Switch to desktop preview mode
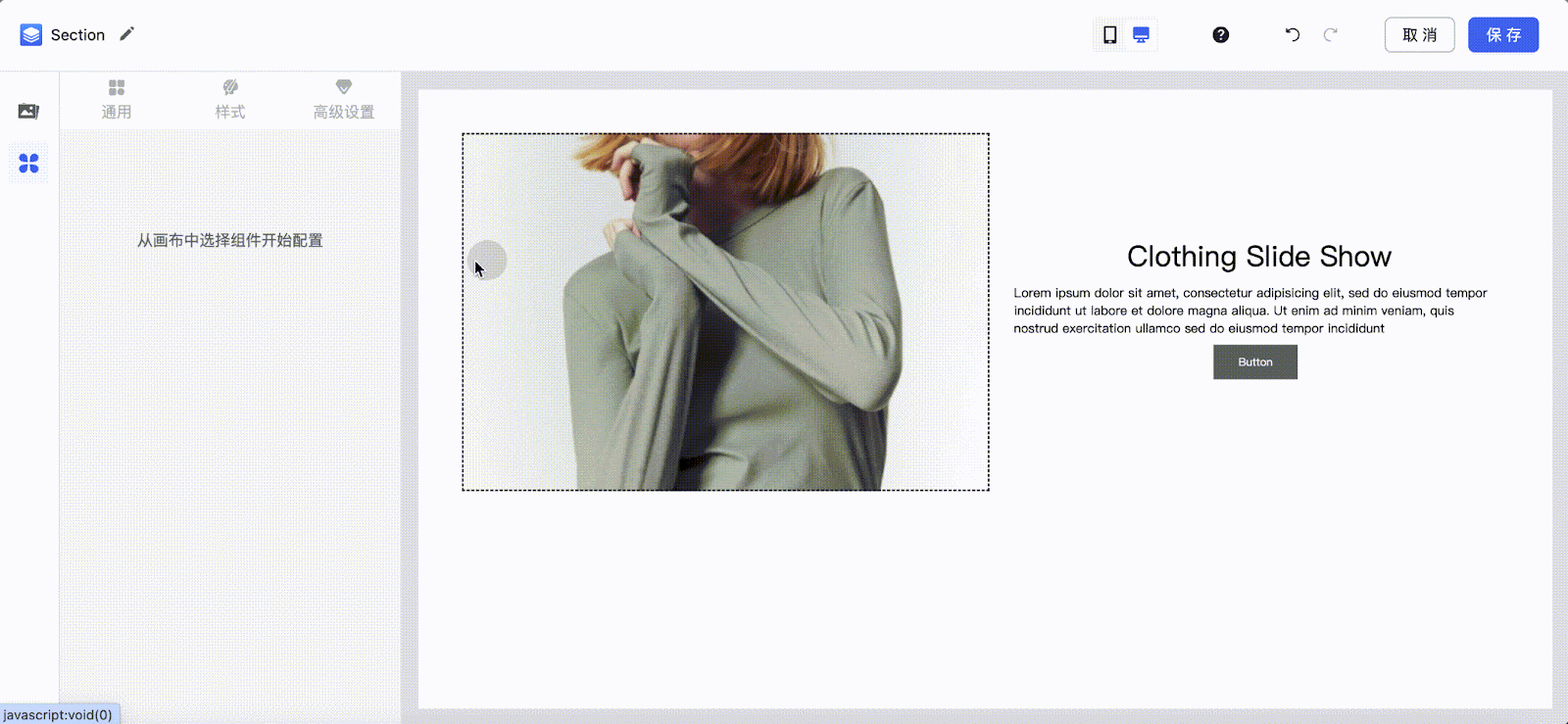Viewport: 1568px width, 724px height. (1141, 35)
